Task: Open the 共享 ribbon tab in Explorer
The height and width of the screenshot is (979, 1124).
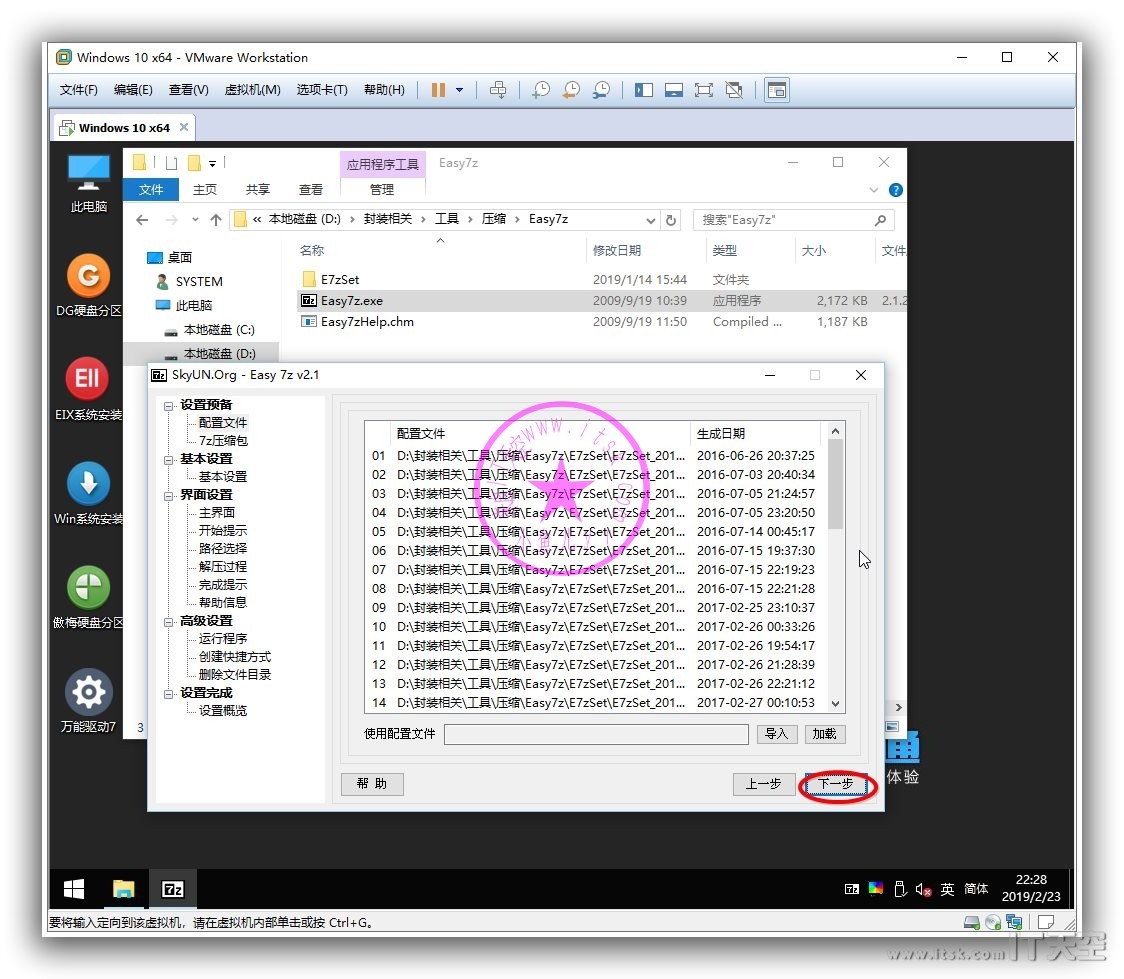Action: pos(257,189)
